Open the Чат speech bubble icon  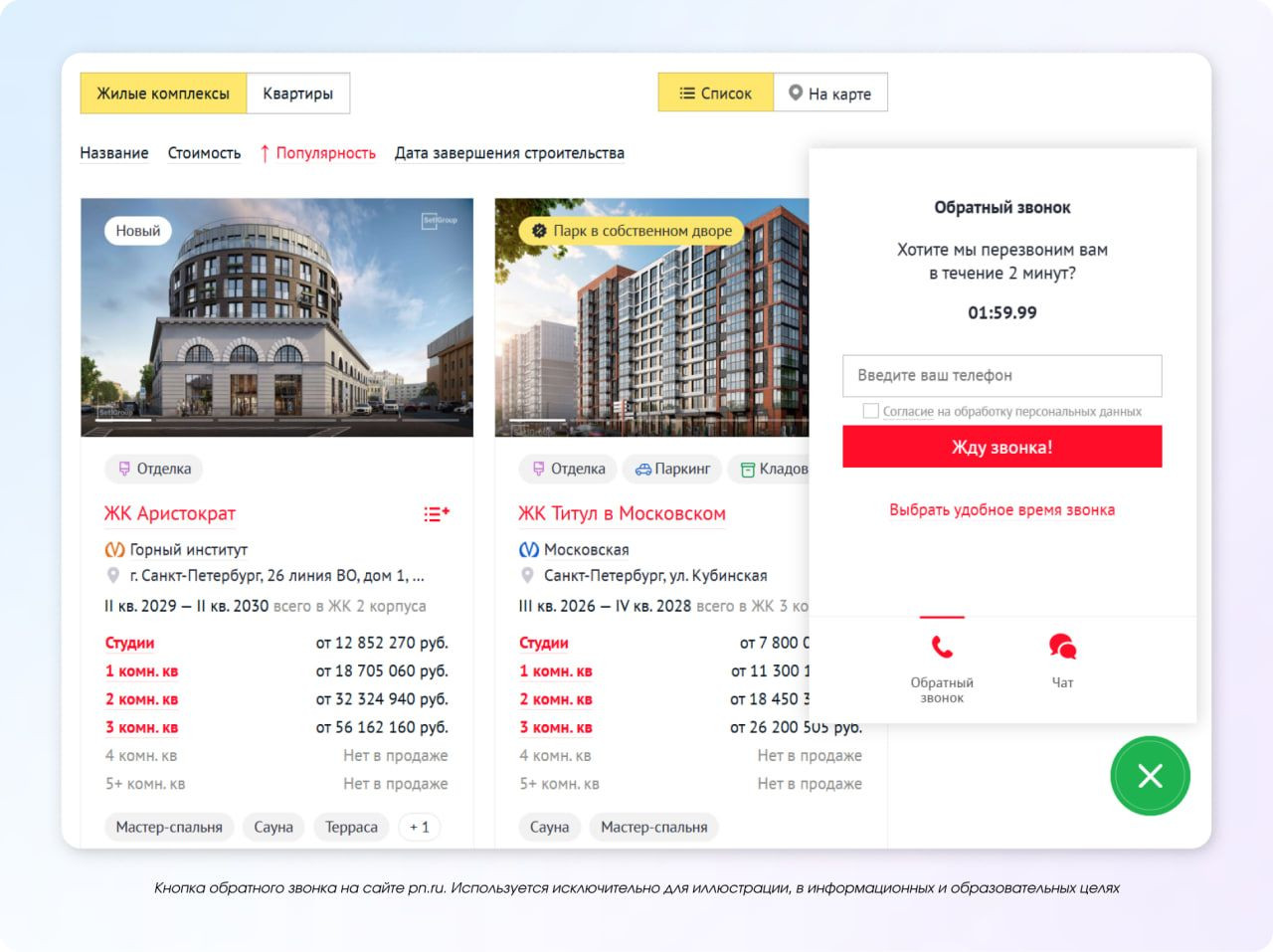(x=1063, y=648)
